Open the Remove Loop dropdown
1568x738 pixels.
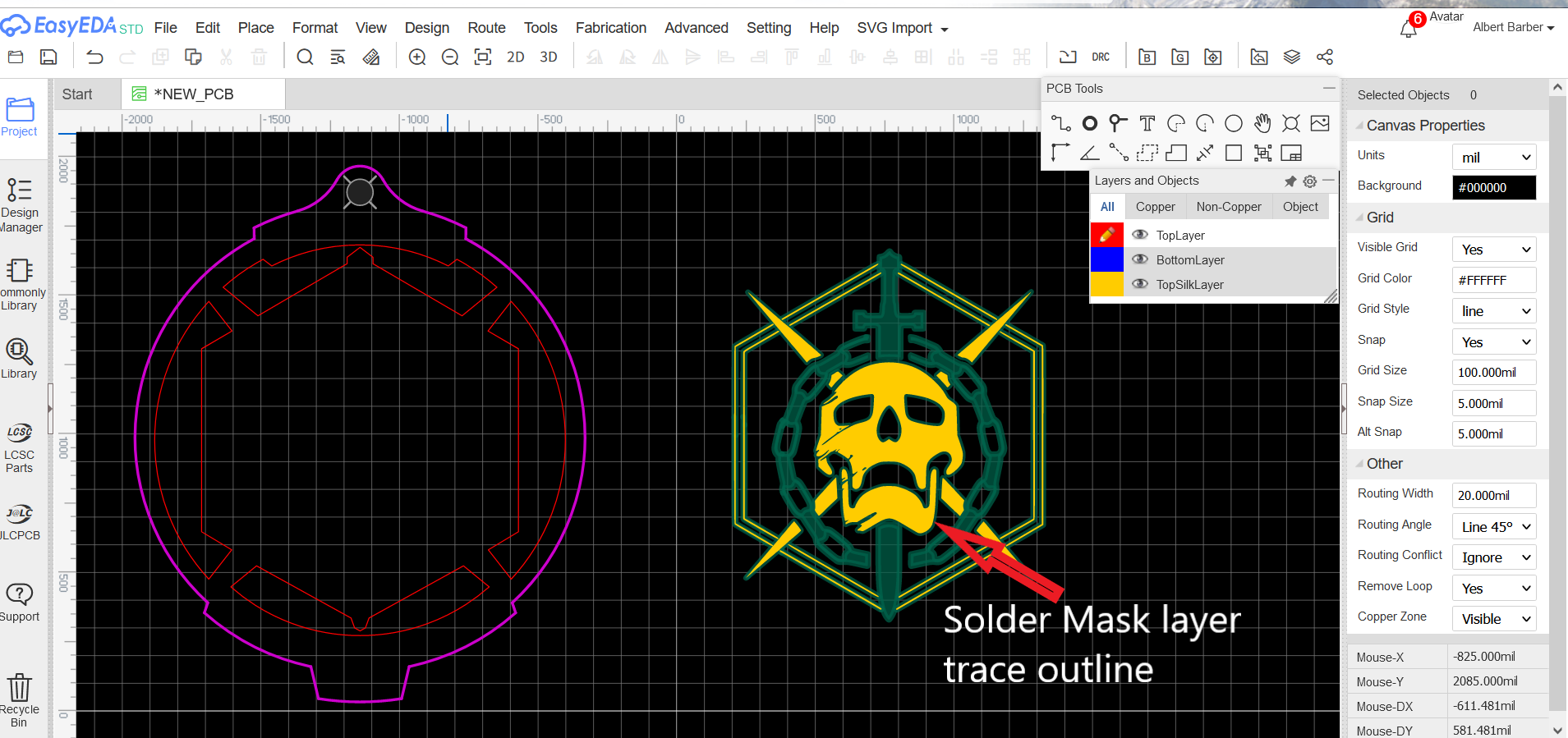1494,589
